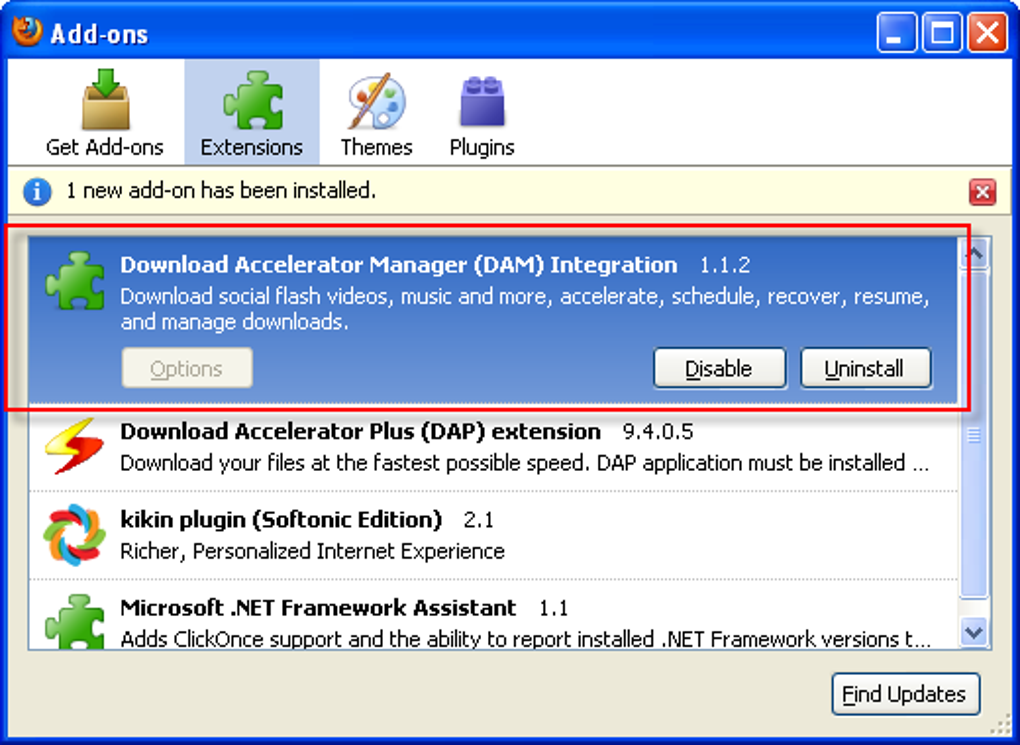Maximize the Add-ons window
The width and height of the screenshot is (1020, 745).
[942, 33]
